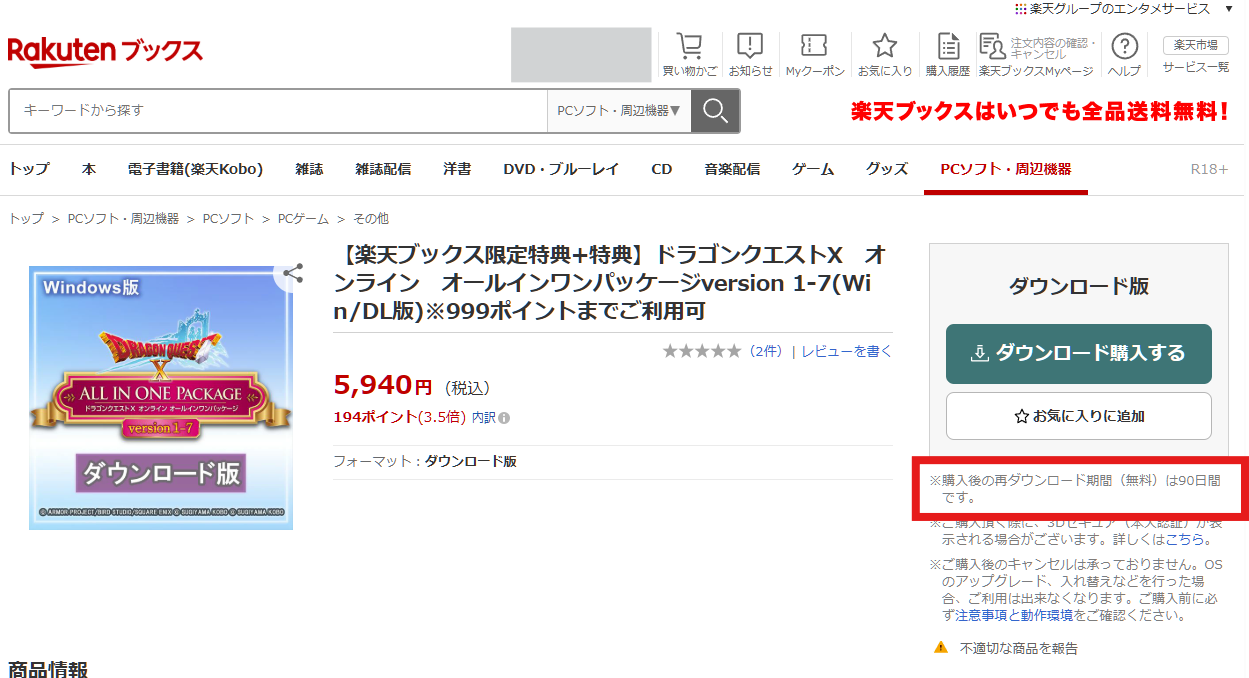The width and height of the screenshot is (1249, 678).
Task: Click the 不適切な商品を報告 link
Action: click(x=1019, y=648)
